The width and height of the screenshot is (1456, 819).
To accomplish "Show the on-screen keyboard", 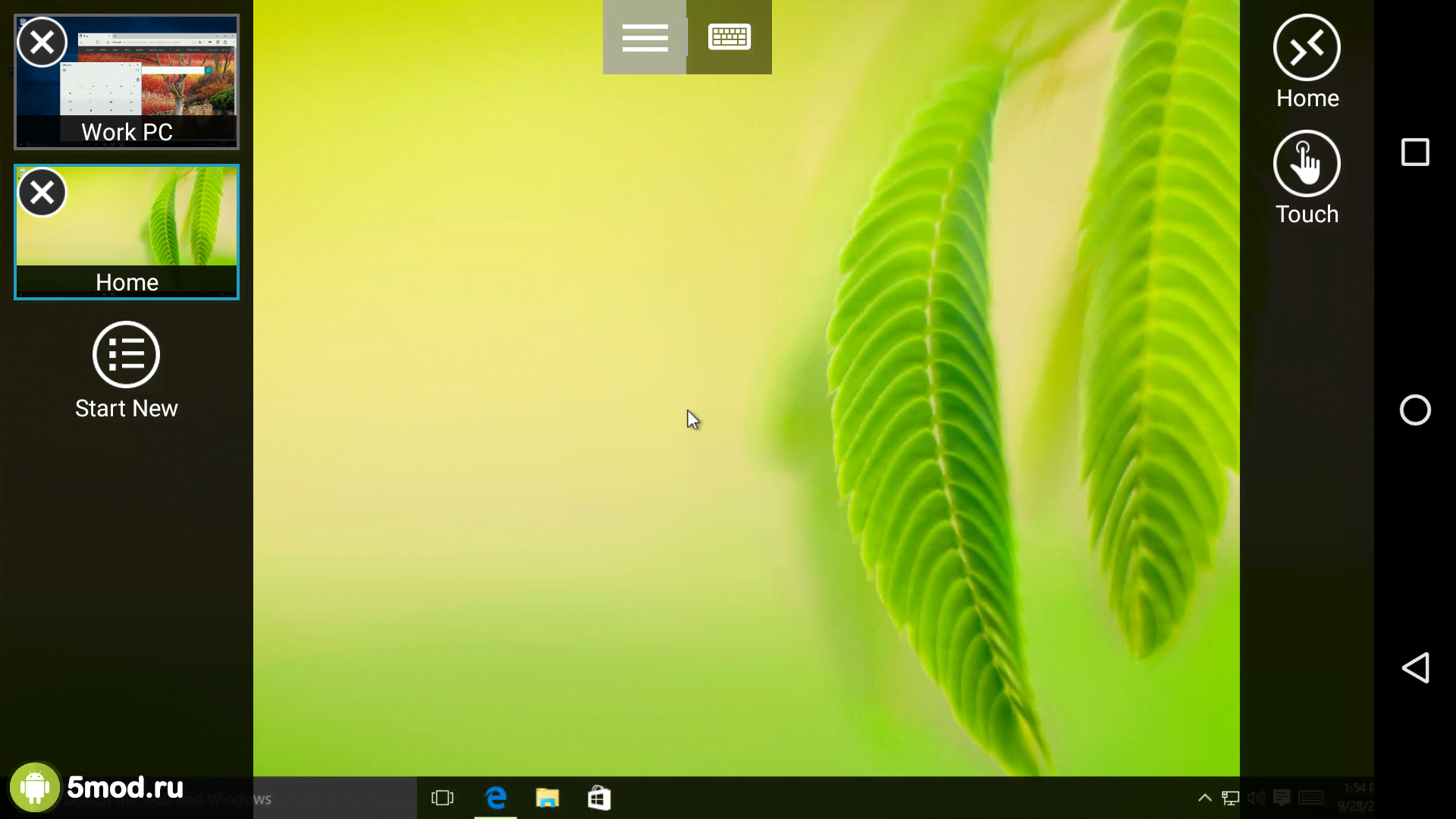I will (x=730, y=37).
